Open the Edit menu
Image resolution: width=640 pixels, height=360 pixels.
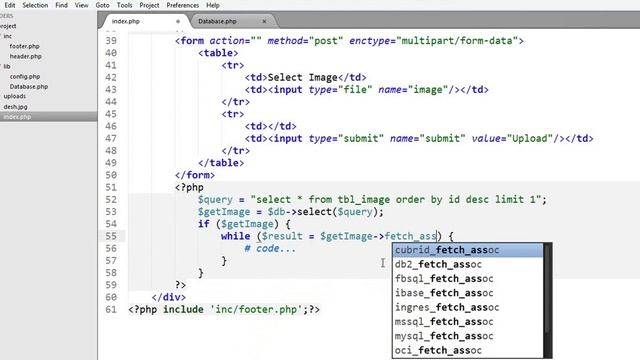9,5
